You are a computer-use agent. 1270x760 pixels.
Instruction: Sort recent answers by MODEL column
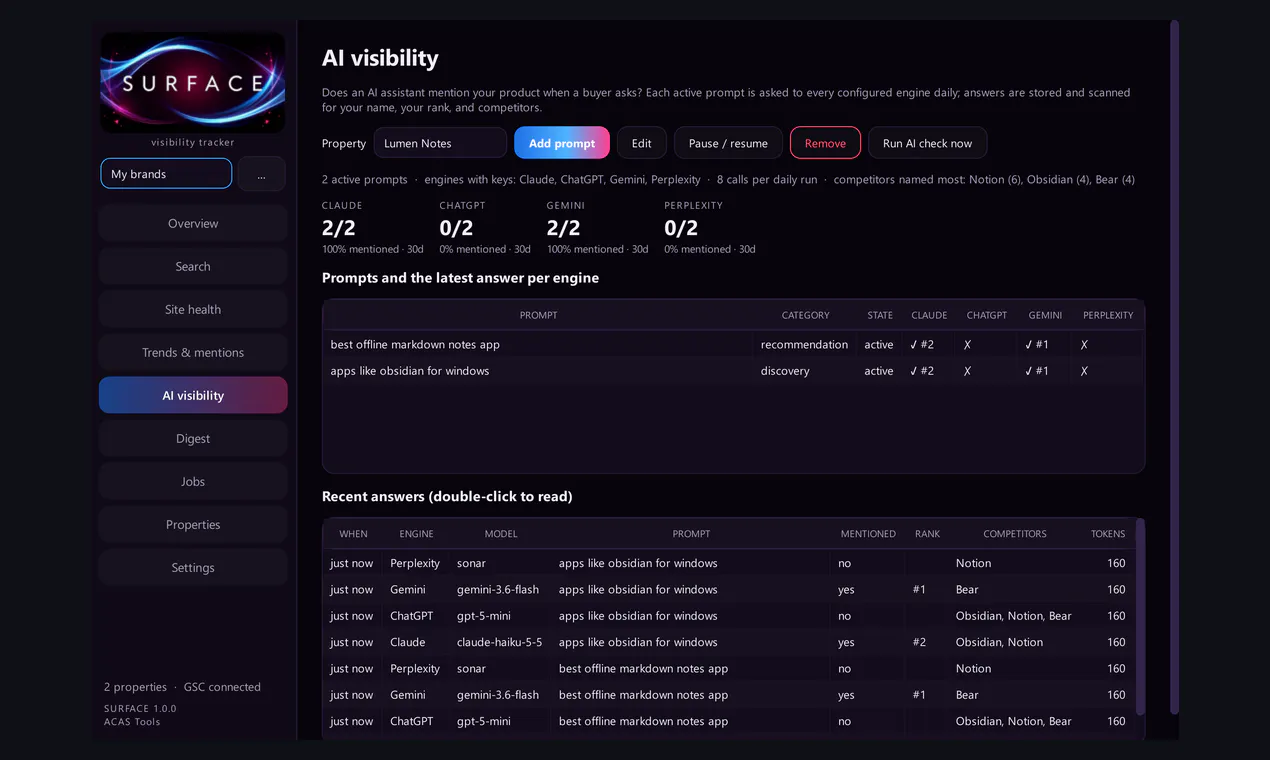click(x=501, y=534)
